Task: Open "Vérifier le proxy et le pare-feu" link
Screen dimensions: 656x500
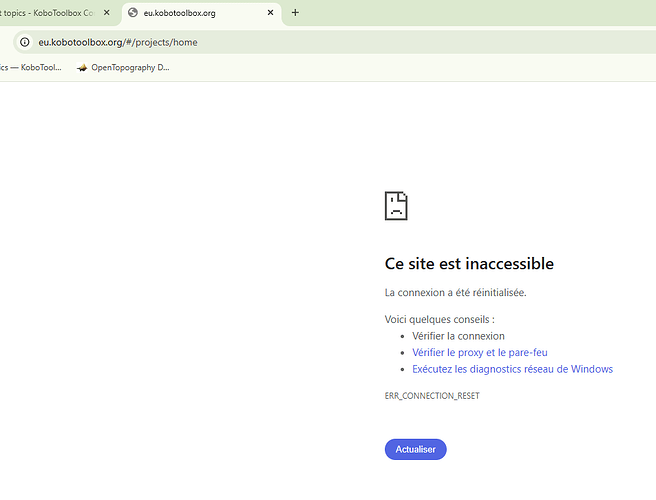Action: [x=479, y=353]
